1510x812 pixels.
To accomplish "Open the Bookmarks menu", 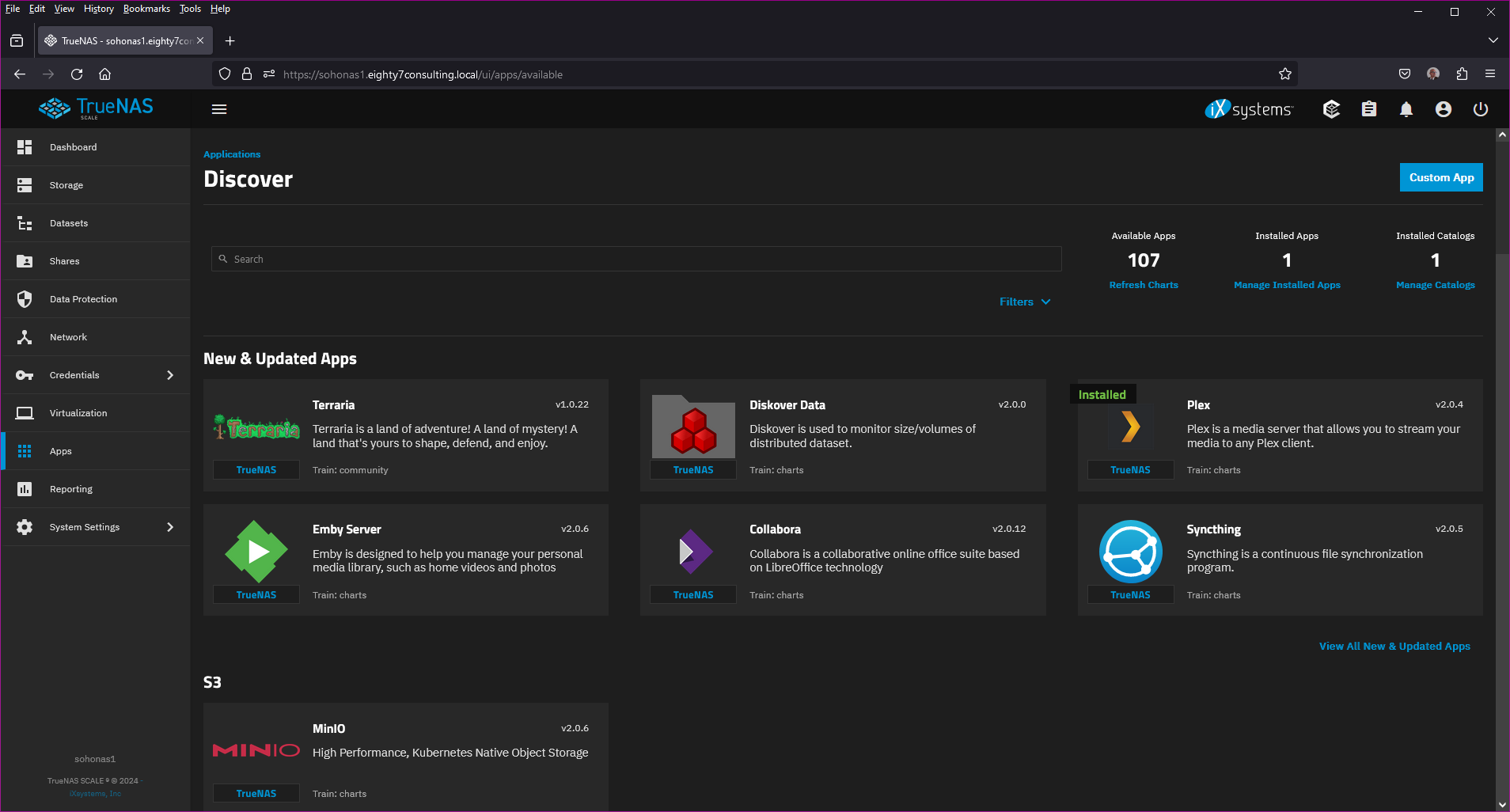I will point(146,9).
